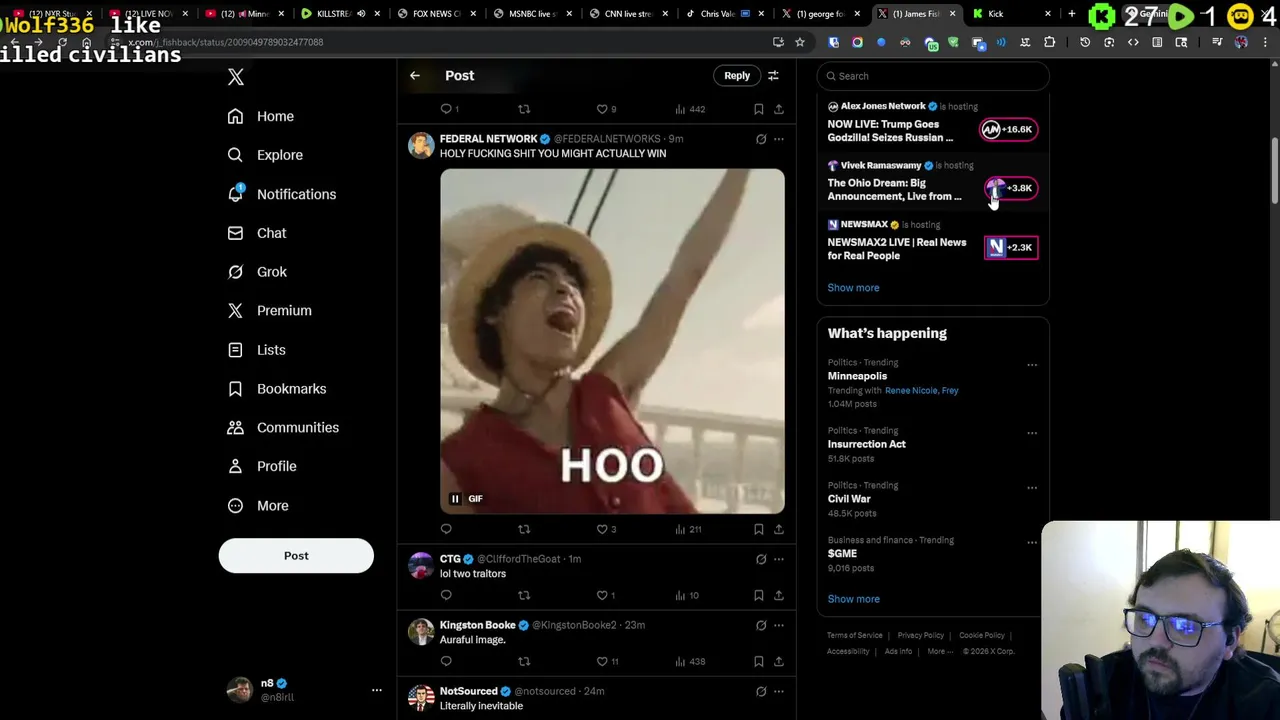Open Grok icon on FEDERAL NETWORK post
This screenshot has height=720, width=1280.
761,139
